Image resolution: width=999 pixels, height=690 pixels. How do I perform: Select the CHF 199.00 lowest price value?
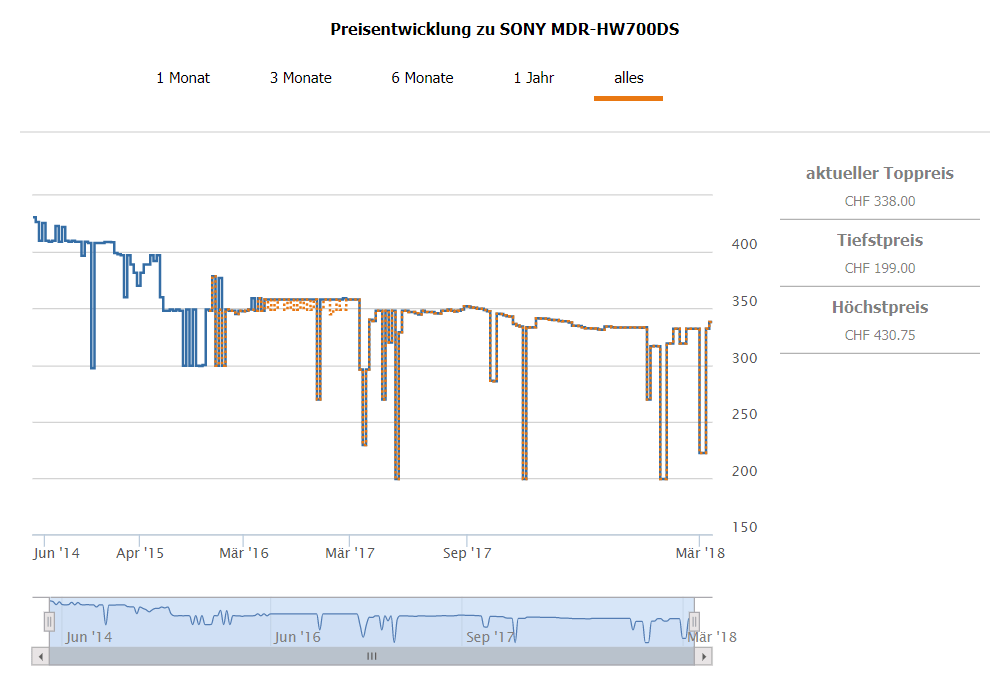tap(879, 268)
